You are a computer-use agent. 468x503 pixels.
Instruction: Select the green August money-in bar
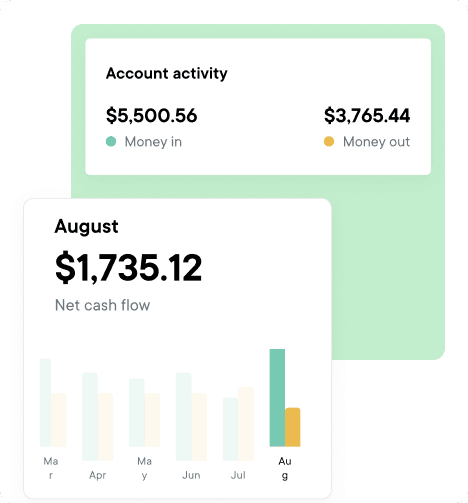click(277, 398)
